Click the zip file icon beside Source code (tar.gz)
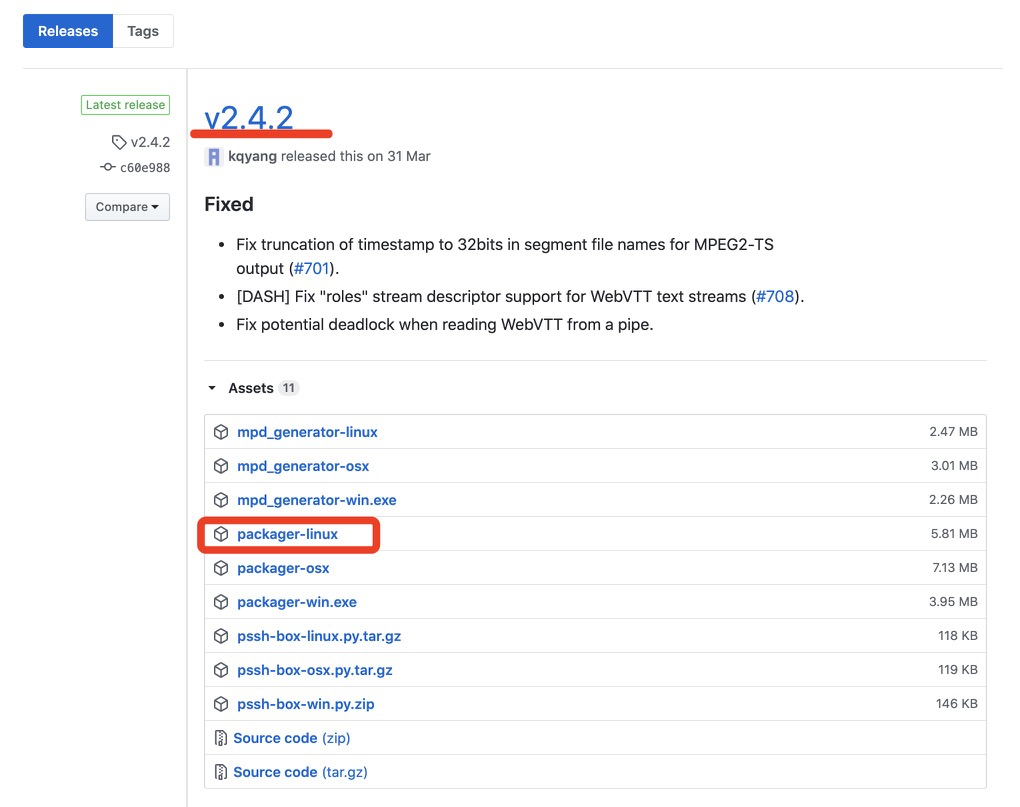 coord(221,772)
